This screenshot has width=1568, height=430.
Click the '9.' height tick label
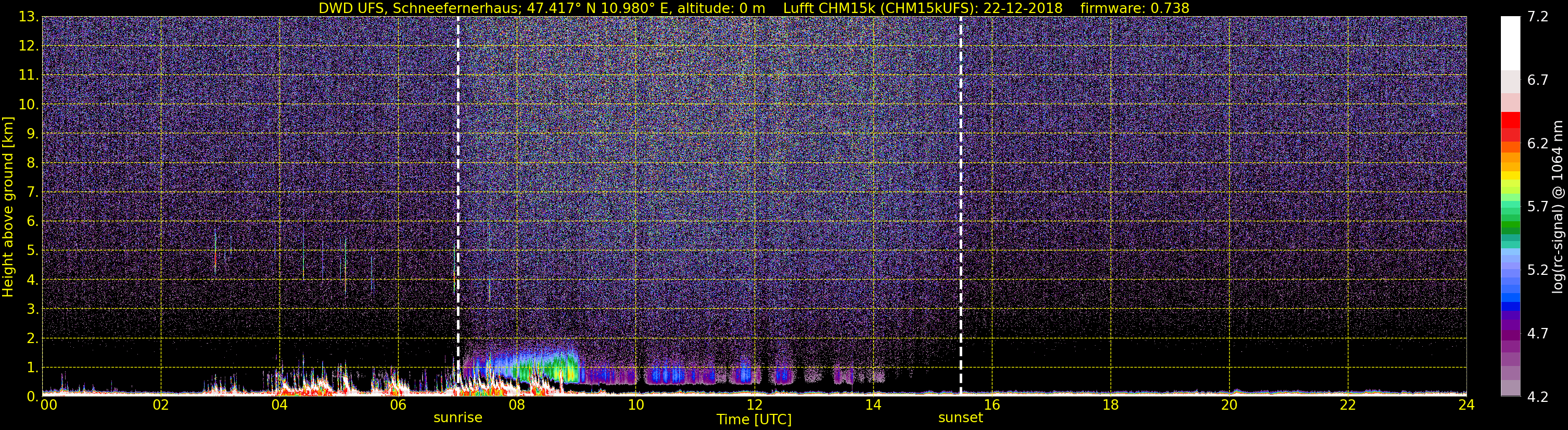click(x=32, y=134)
